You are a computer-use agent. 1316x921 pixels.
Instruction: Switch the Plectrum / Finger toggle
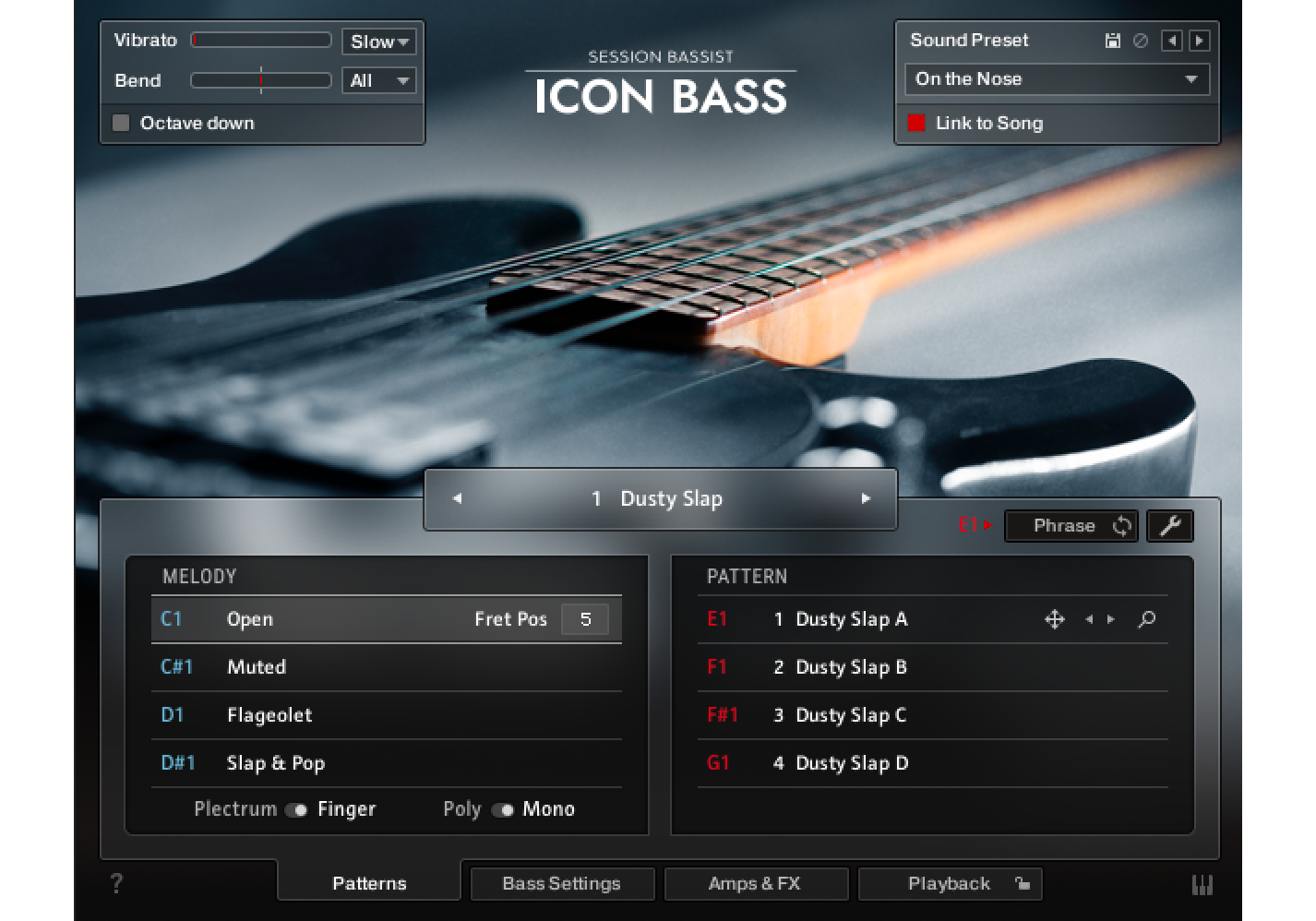[295, 810]
